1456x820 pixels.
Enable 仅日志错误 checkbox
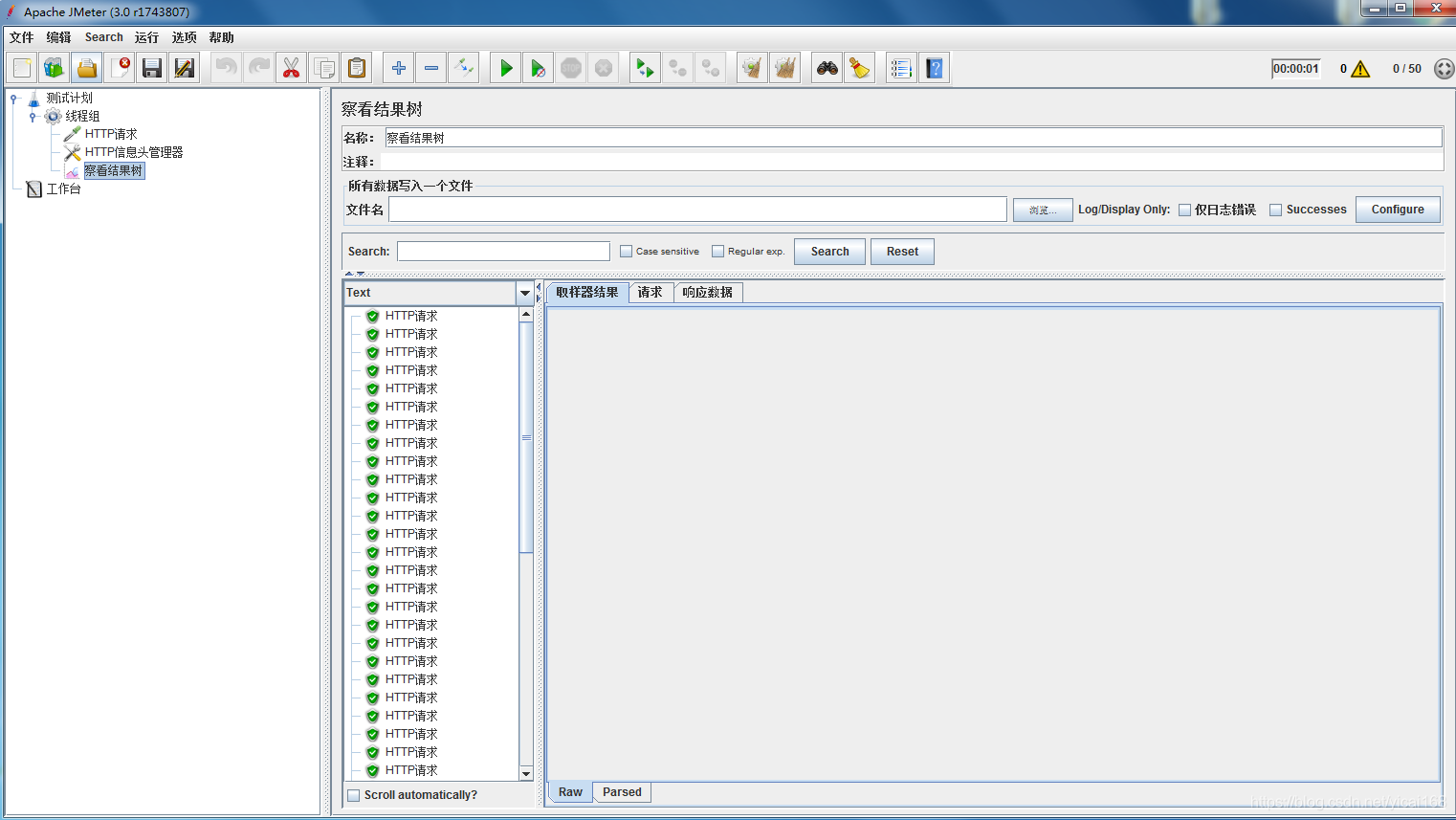1184,211
